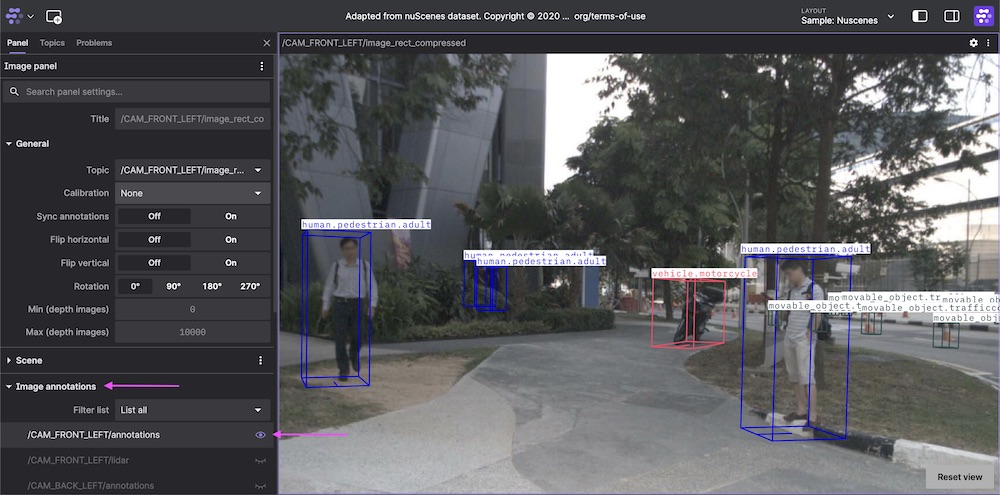Open the Topic dropdown
The image size is (1000, 495).
pos(193,170)
